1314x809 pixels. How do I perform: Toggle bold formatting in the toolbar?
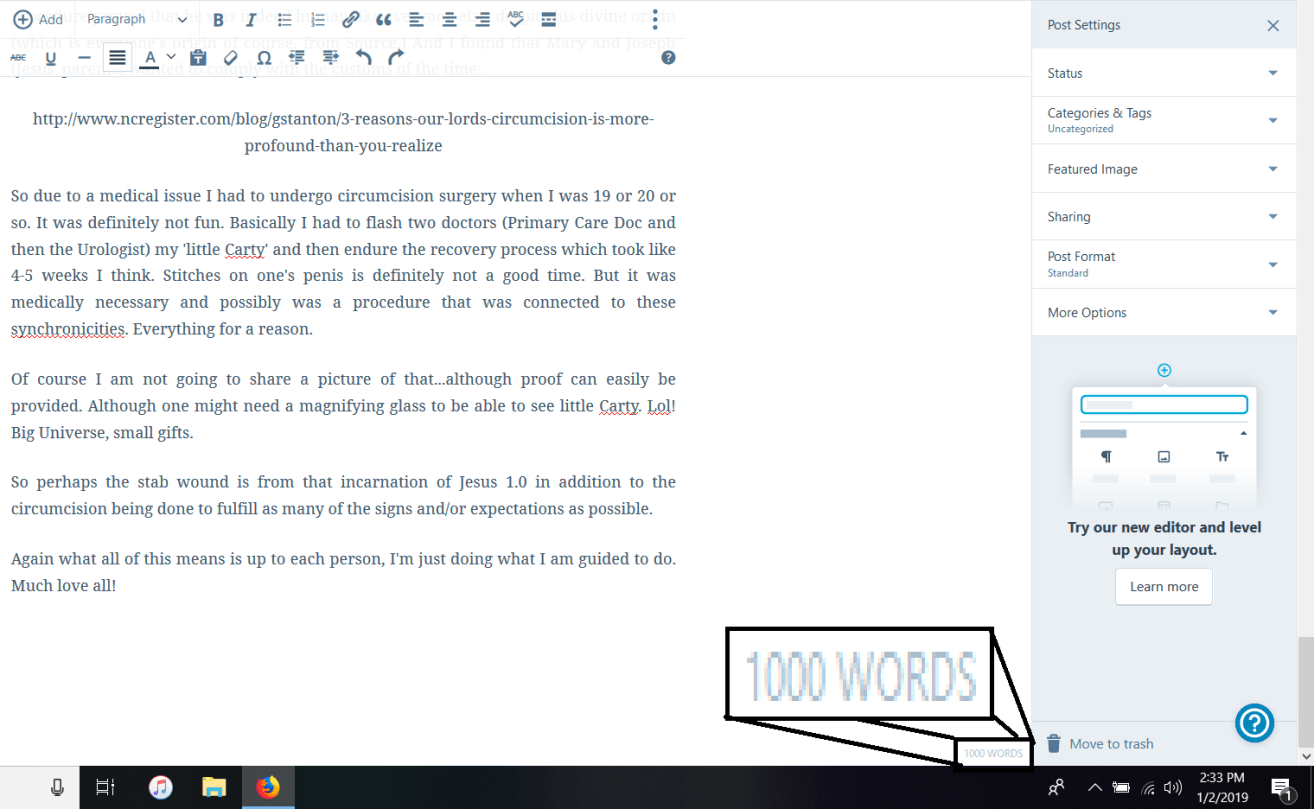pyautogui.click(x=218, y=19)
